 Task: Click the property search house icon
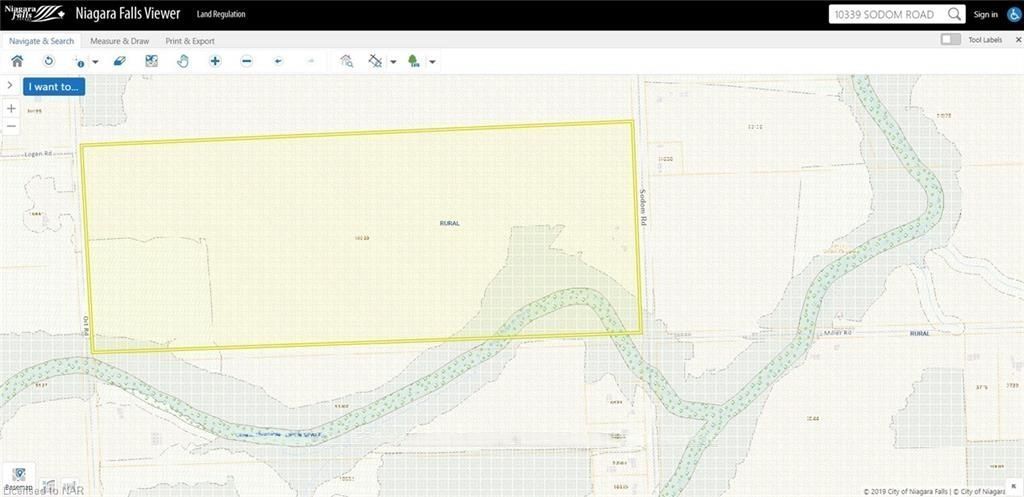pyautogui.click(x=346, y=61)
